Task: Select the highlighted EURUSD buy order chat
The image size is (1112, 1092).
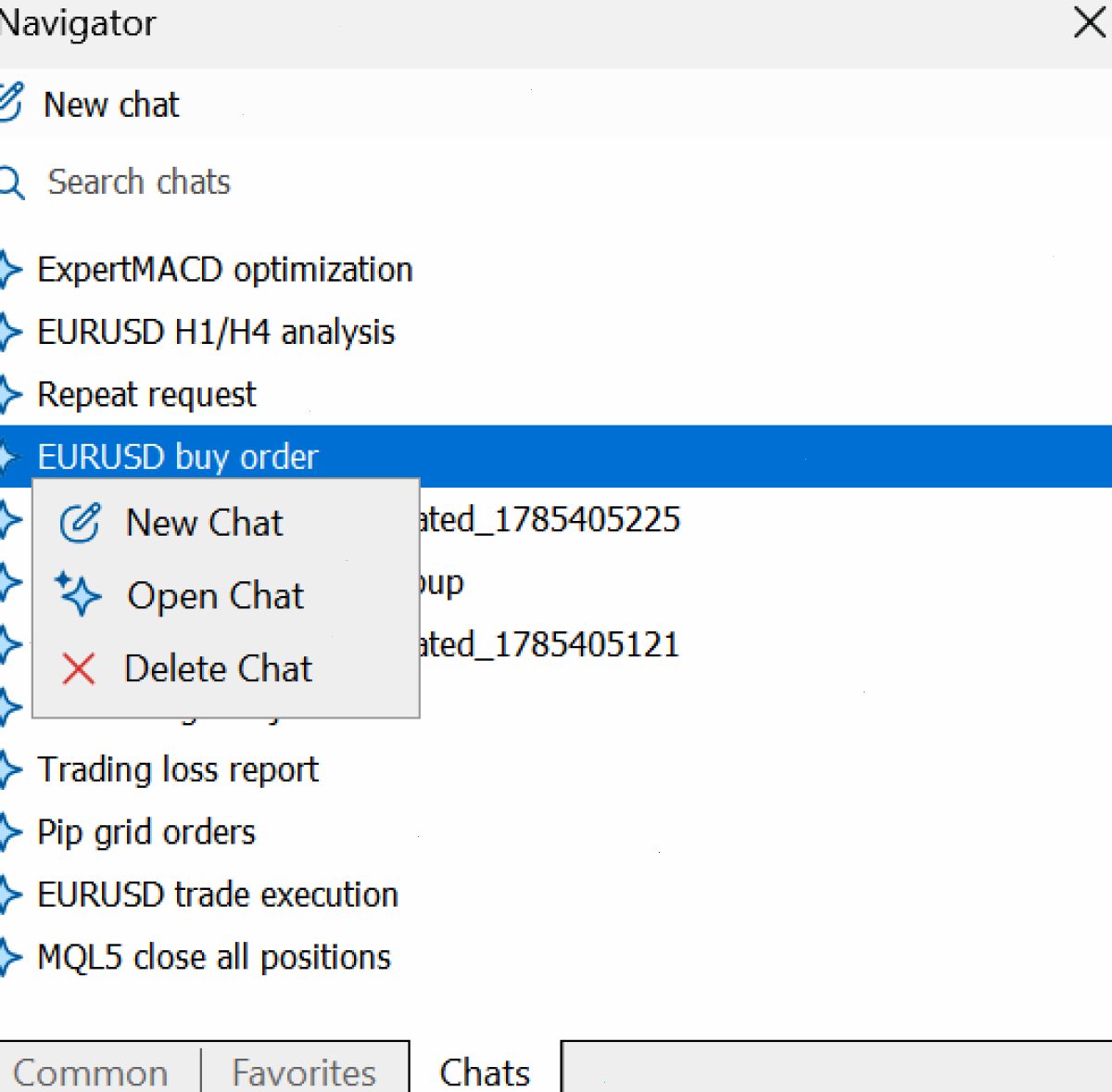Action: coord(556,457)
